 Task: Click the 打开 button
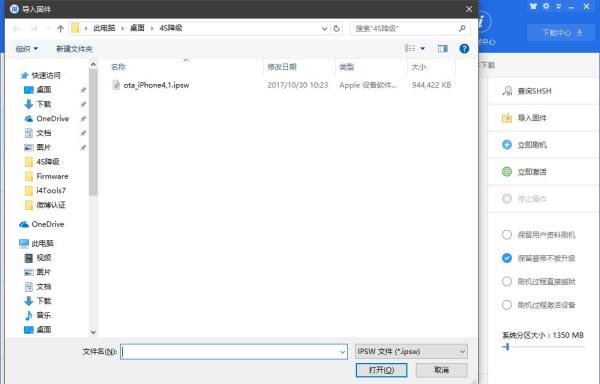[381, 370]
